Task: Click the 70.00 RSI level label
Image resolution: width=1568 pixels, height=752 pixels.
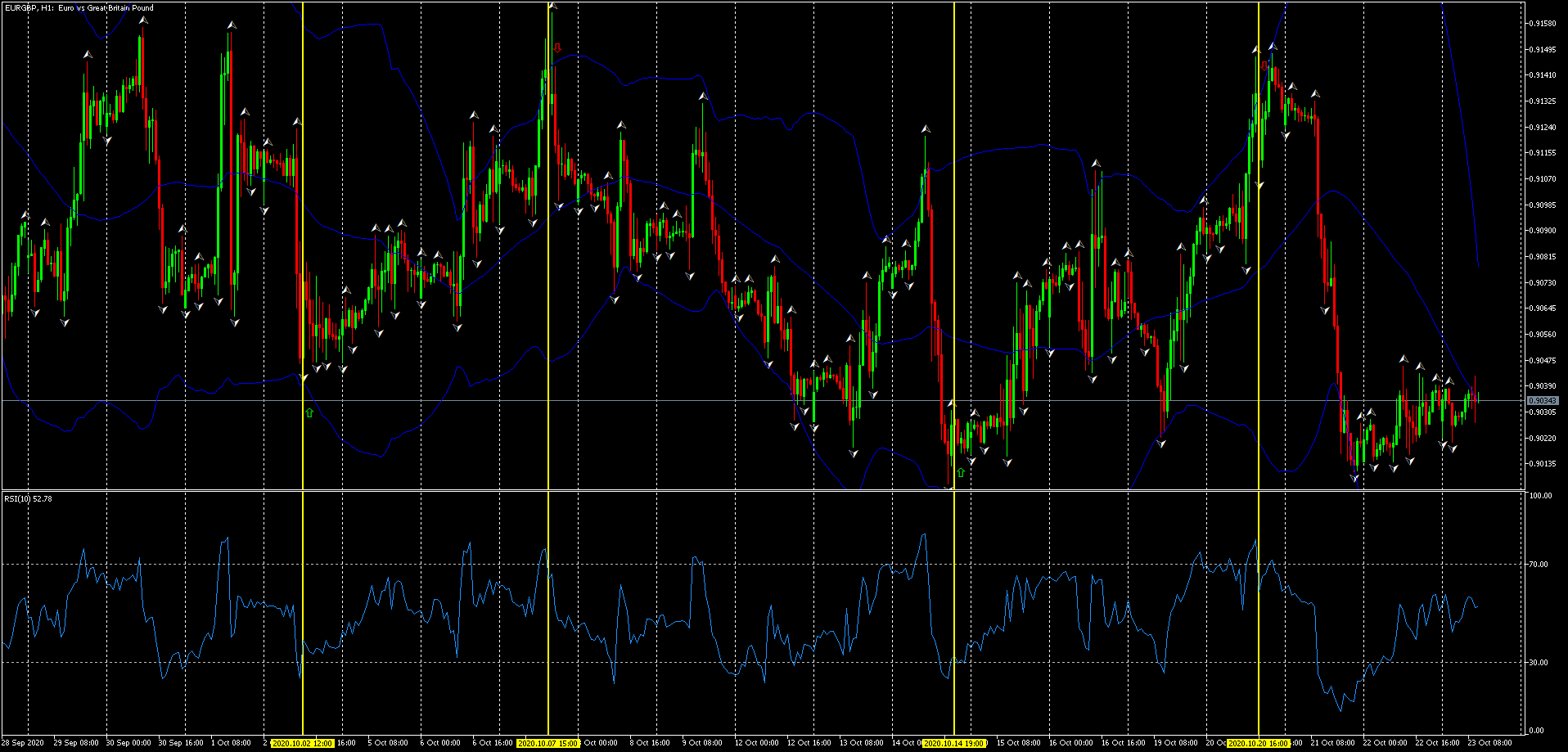Action: point(1539,565)
